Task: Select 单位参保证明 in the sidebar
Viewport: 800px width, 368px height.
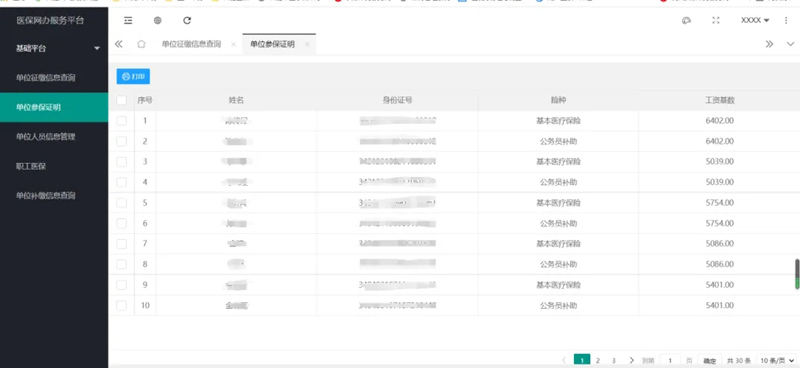Action: [x=54, y=107]
